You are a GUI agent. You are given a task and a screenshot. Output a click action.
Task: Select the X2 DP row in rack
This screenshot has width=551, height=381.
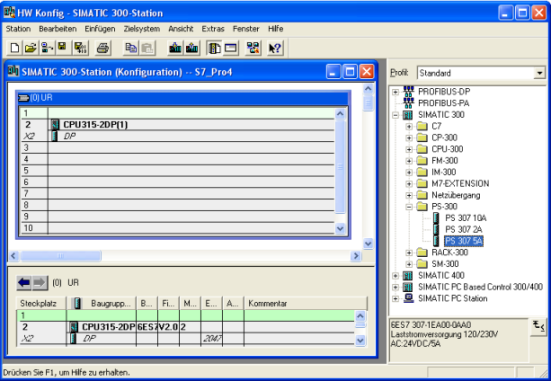[x=177, y=136]
